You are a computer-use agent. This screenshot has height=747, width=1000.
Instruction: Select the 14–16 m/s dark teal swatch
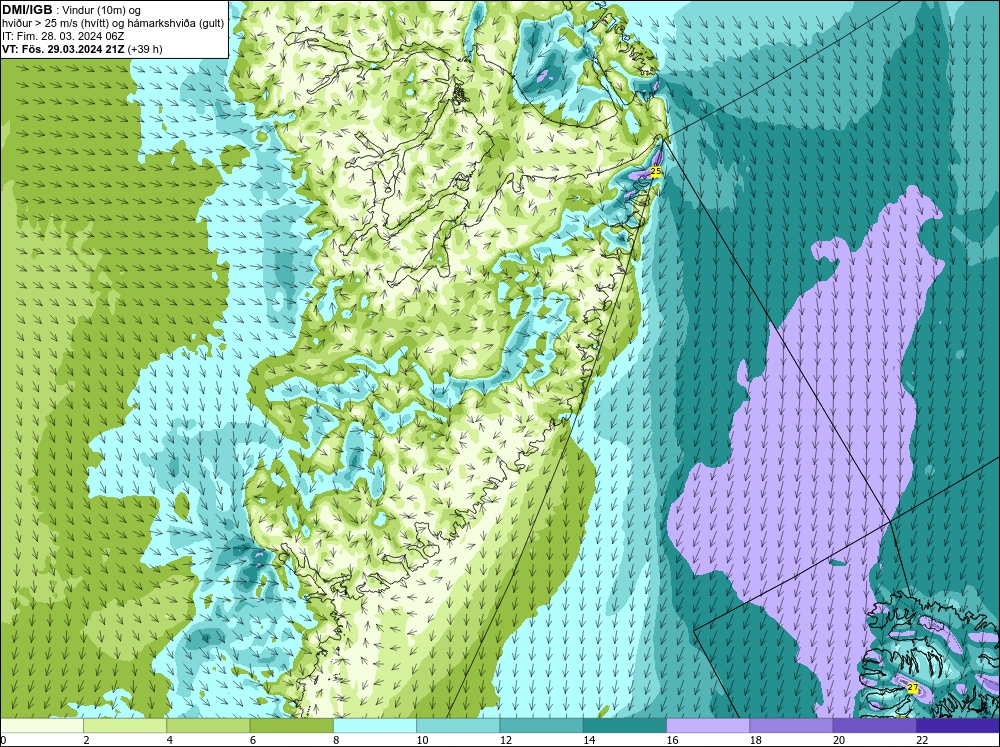625,725
